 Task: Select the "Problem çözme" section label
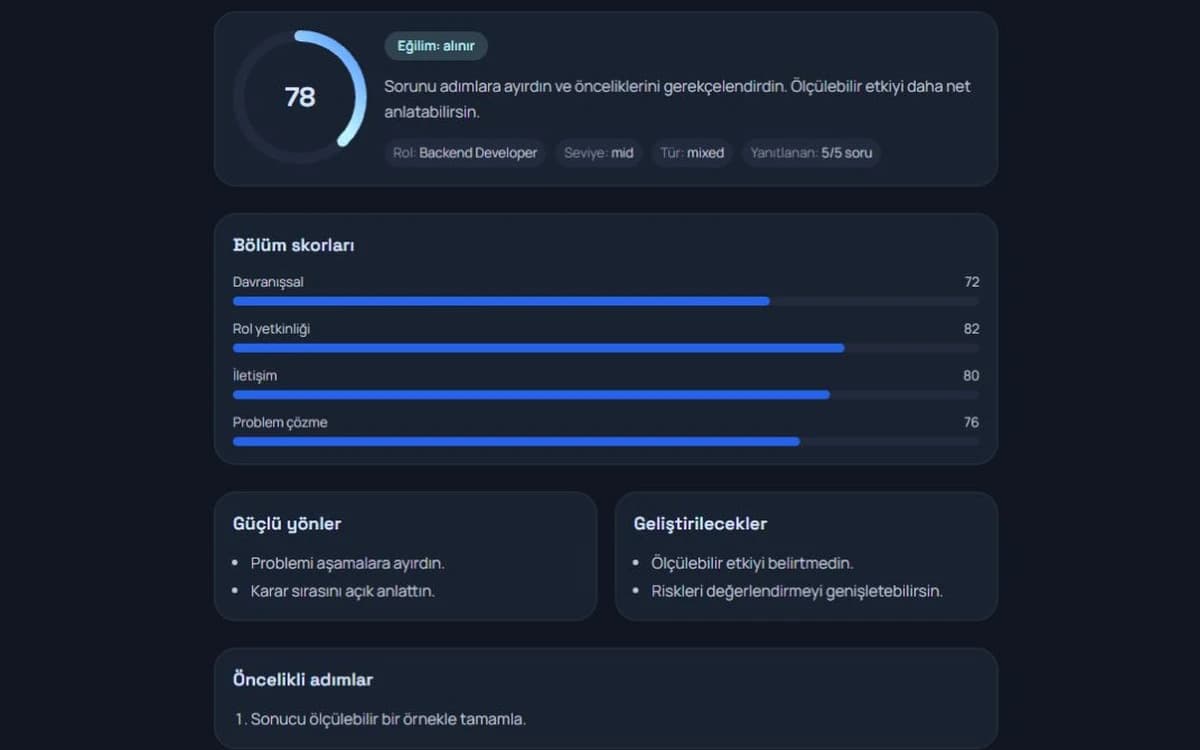[x=280, y=423]
